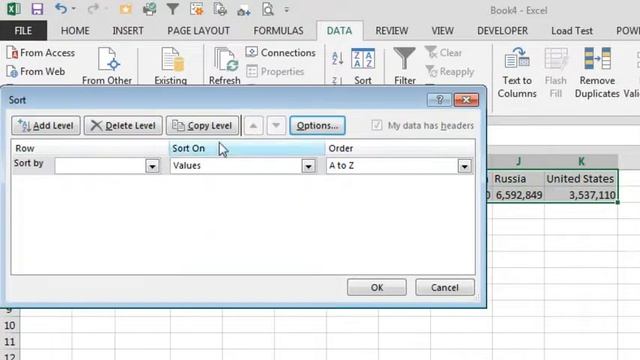Open the Load Test tab
The image size is (640, 360).
coord(572,31)
